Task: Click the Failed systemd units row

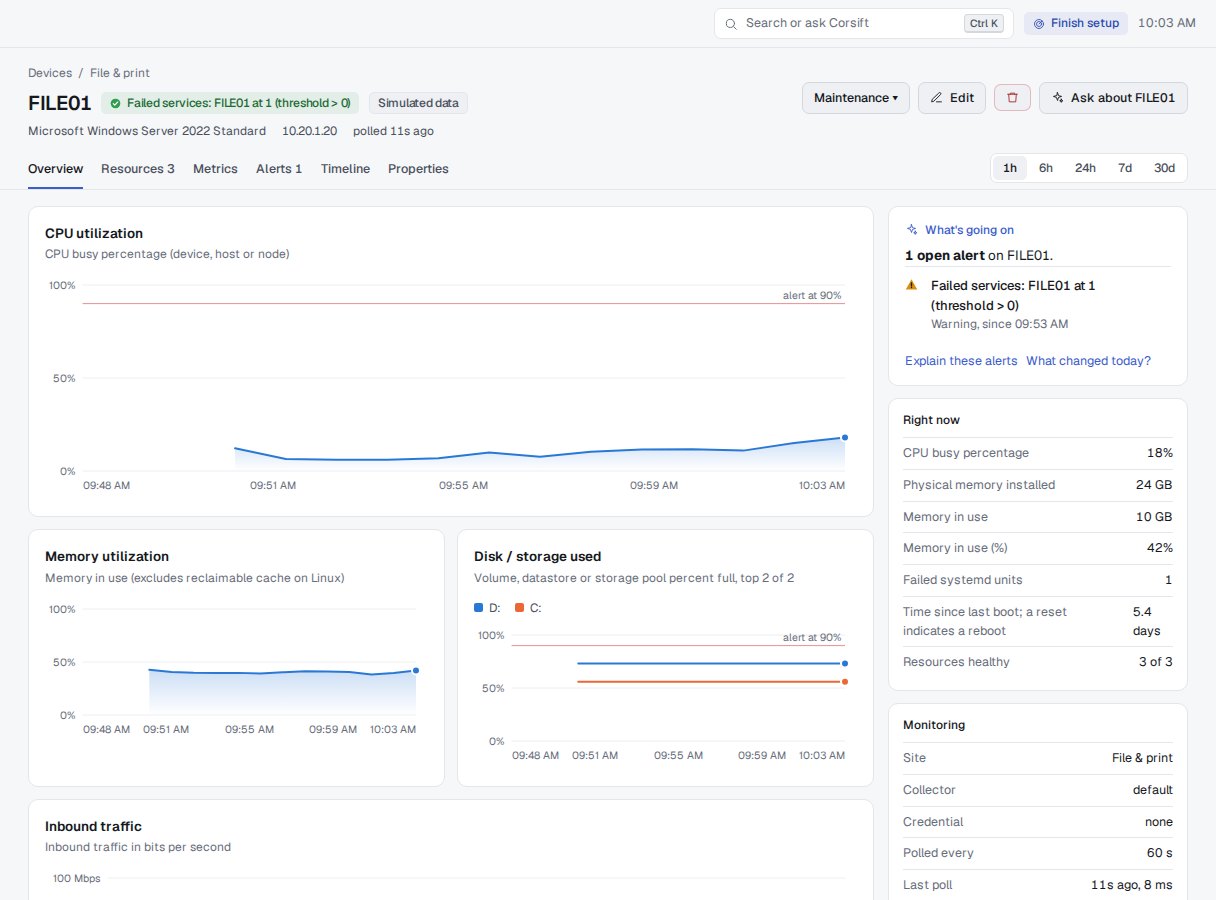Action: (1038, 580)
